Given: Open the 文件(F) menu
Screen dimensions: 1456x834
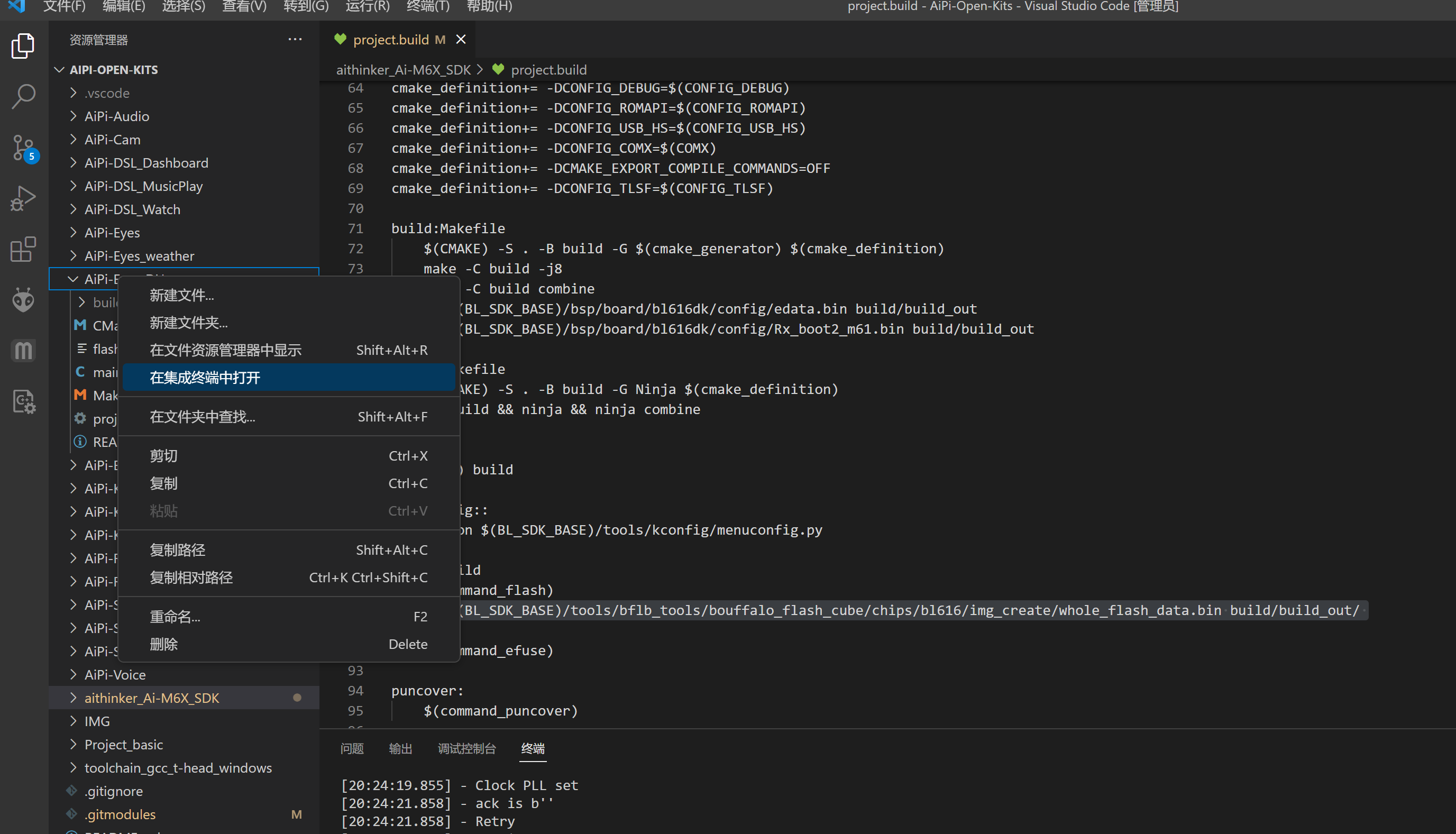Looking at the screenshot, I should click(x=64, y=6).
